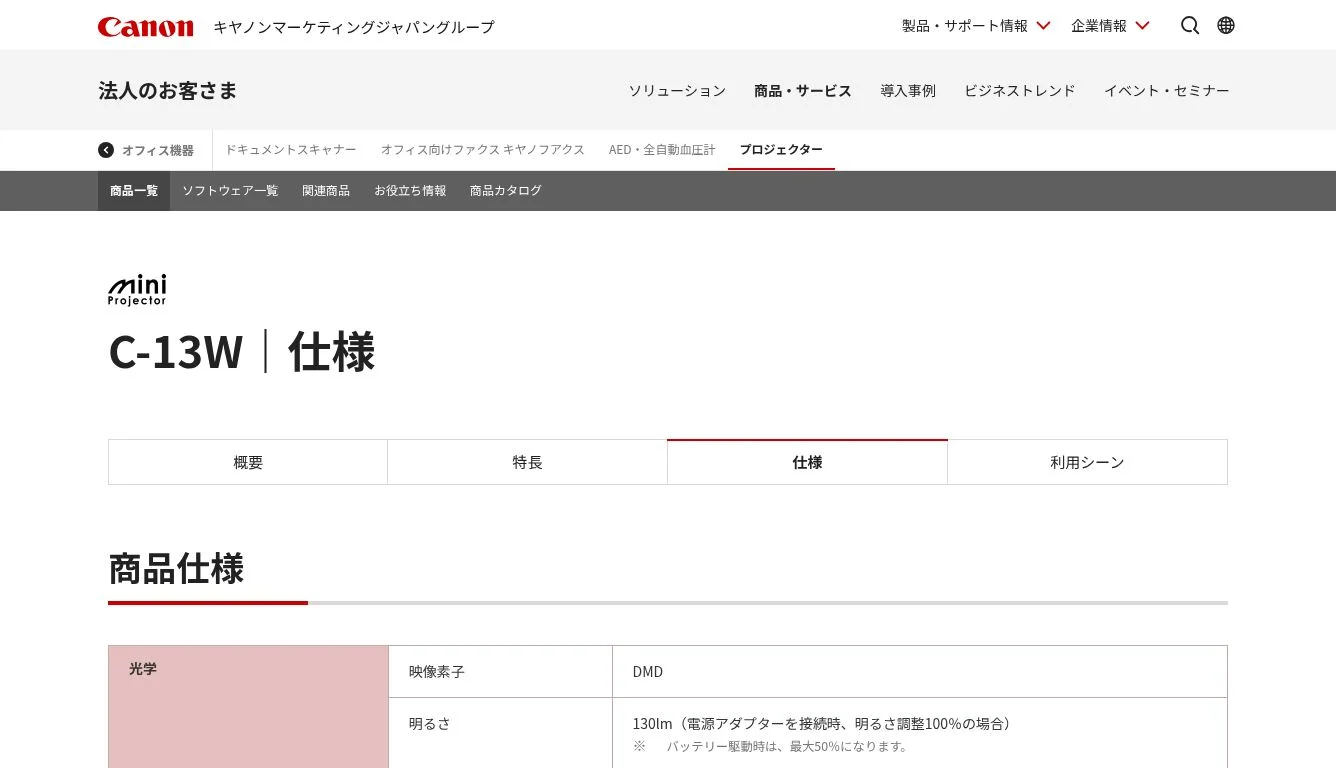The height and width of the screenshot is (768, 1336).
Task: Open 関連商品 in dark bar
Action: [x=326, y=191]
